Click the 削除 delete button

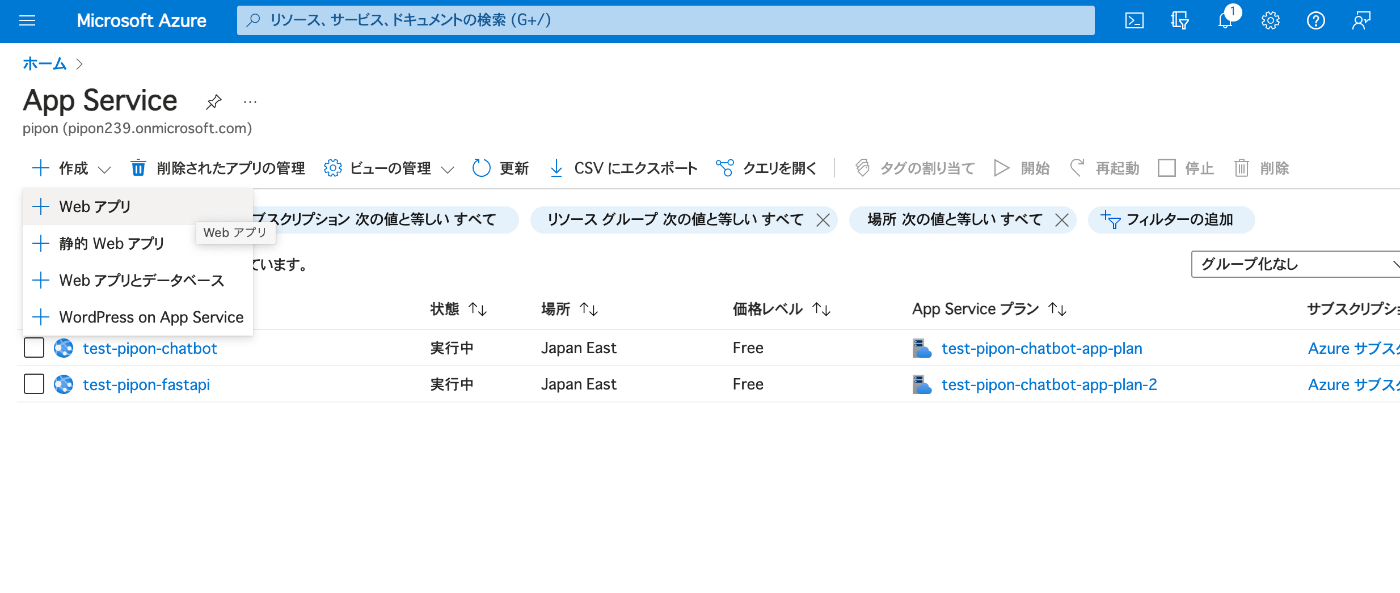point(1262,168)
